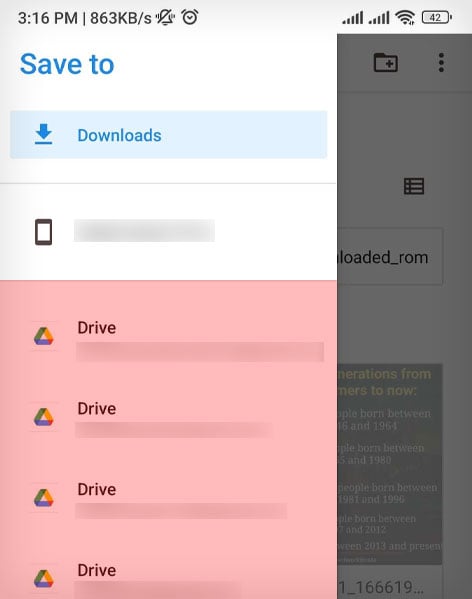The width and height of the screenshot is (472, 599).
Task: Tap the fourth Drive logo icon
Action: [x=44, y=579]
